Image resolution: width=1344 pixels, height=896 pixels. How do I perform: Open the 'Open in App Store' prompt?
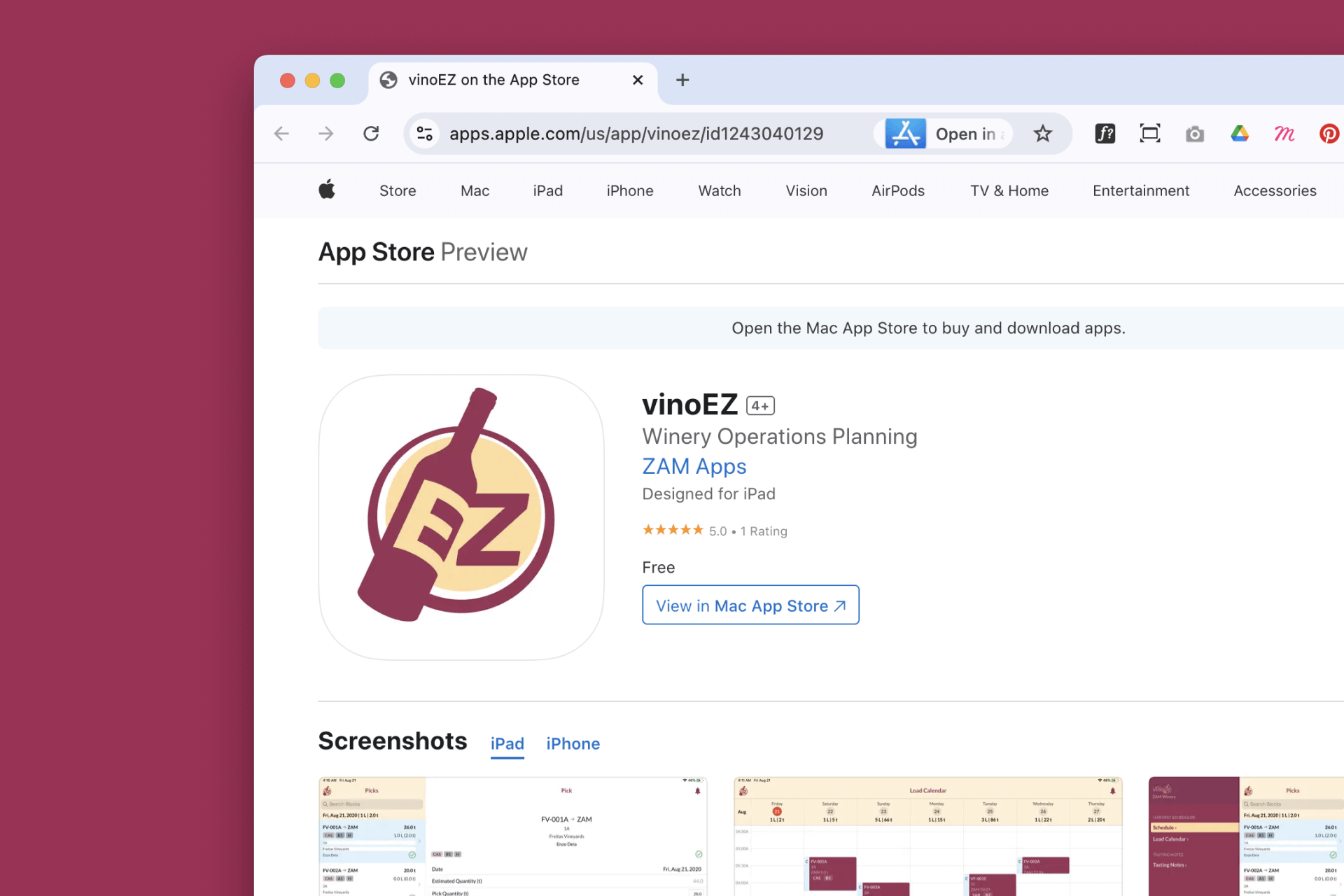tap(944, 133)
